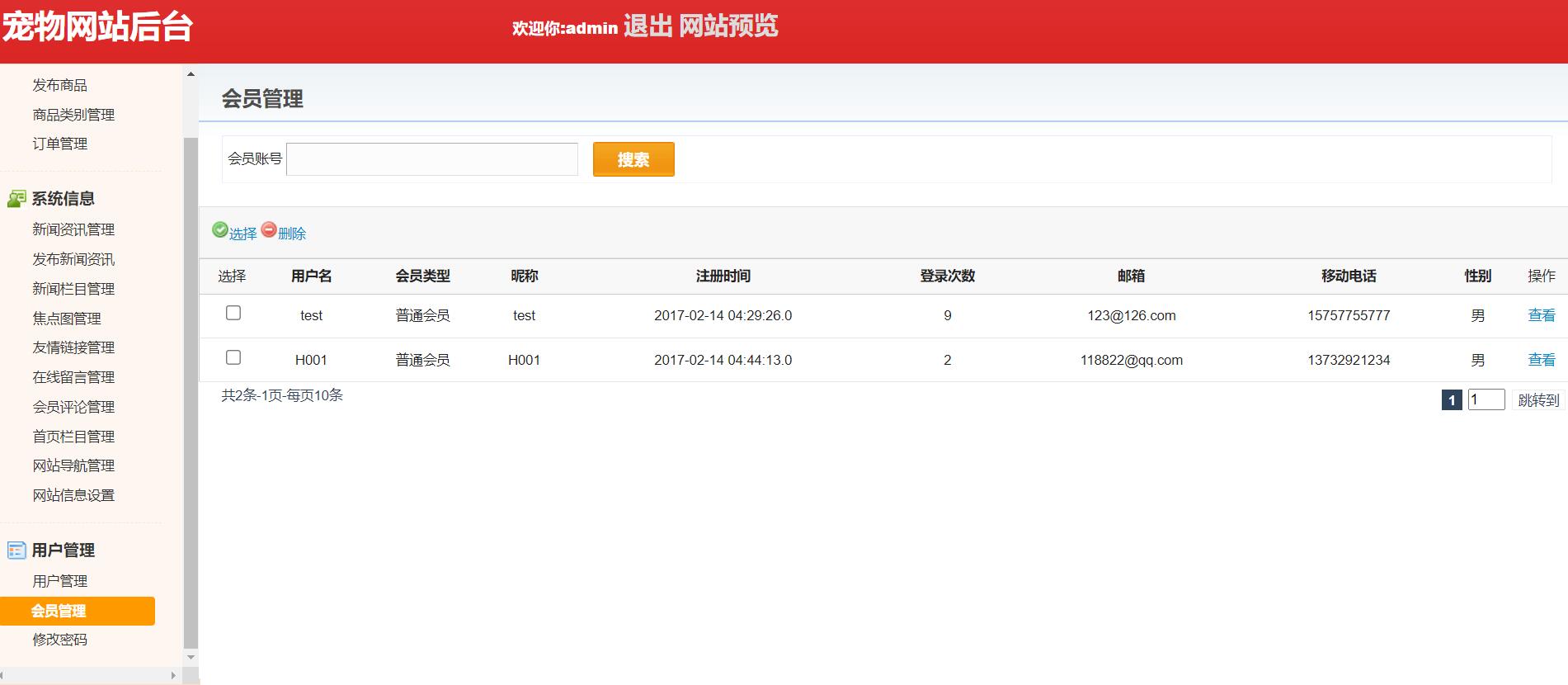The height and width of the screenshot is (685, 1568).
Task: Click the 用户管理 section icon
Action: coord(16,550)
